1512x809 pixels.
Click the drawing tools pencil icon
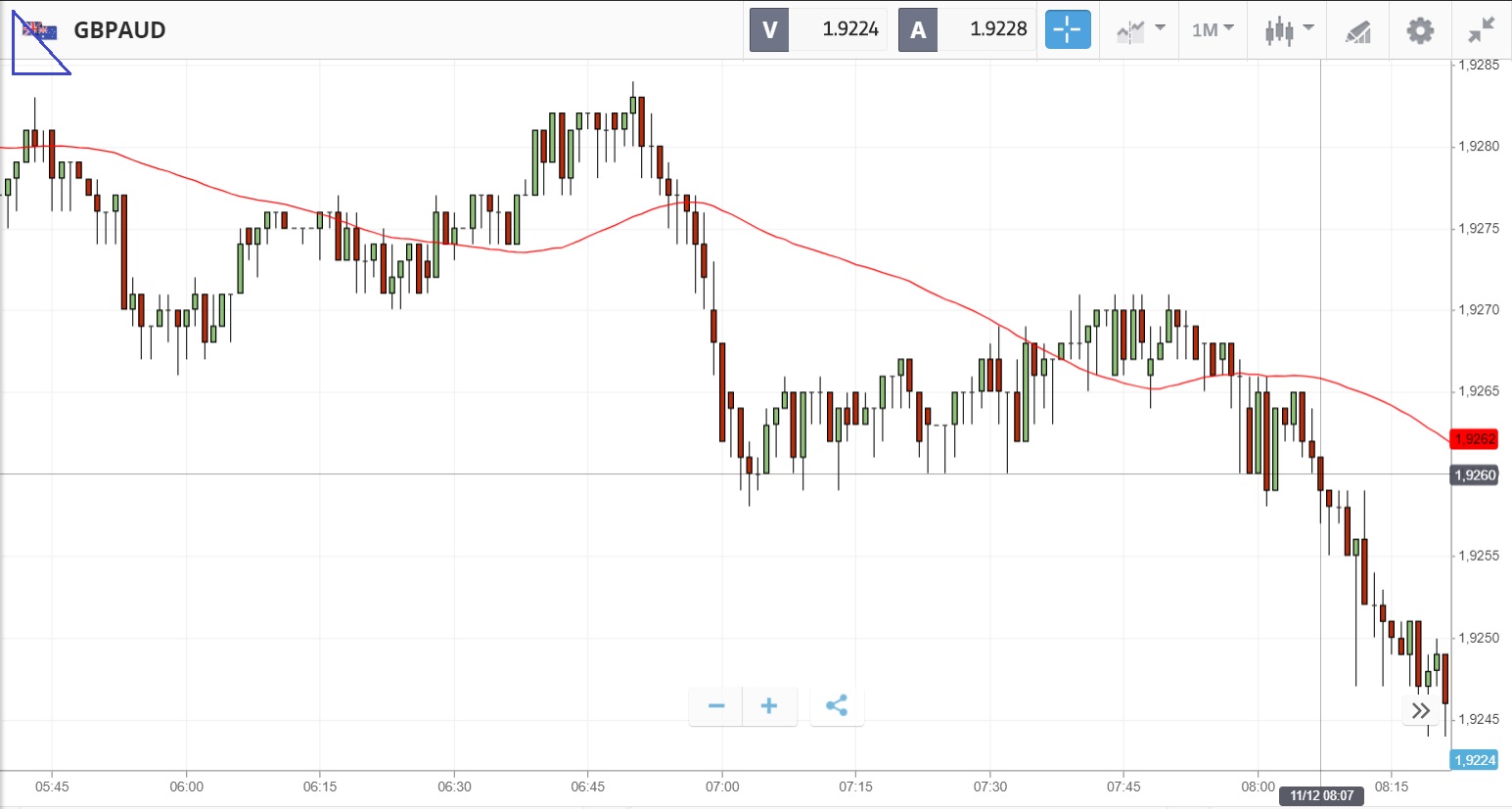[1357, 31]
